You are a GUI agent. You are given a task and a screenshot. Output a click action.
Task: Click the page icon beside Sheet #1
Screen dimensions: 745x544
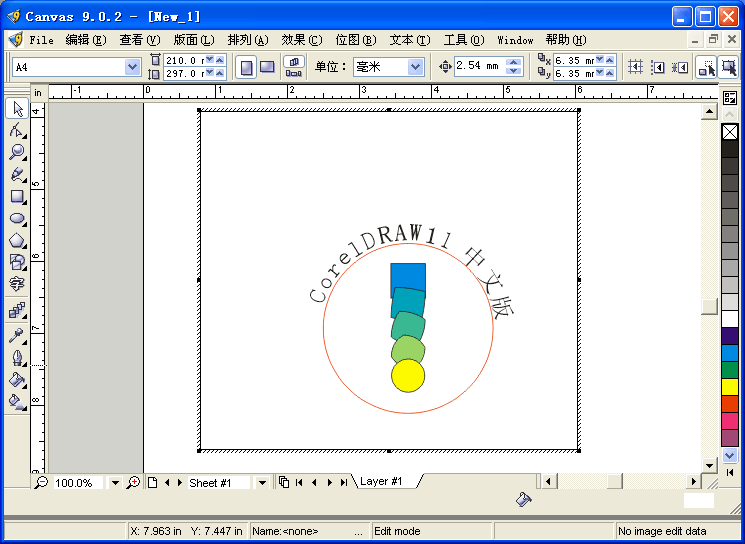(x=152, y=483)
